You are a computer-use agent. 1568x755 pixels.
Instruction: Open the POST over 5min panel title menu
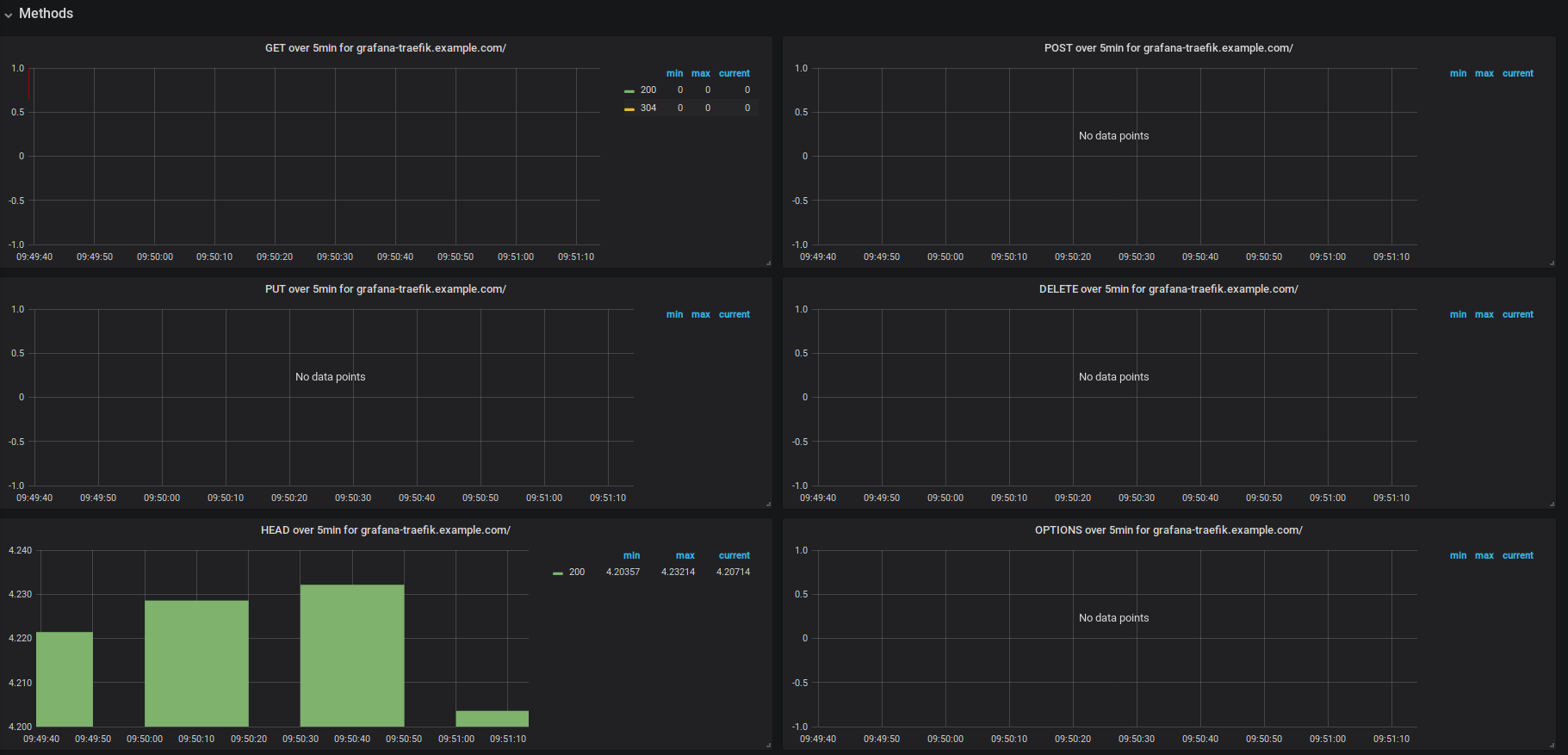(x=1168, y=48)
